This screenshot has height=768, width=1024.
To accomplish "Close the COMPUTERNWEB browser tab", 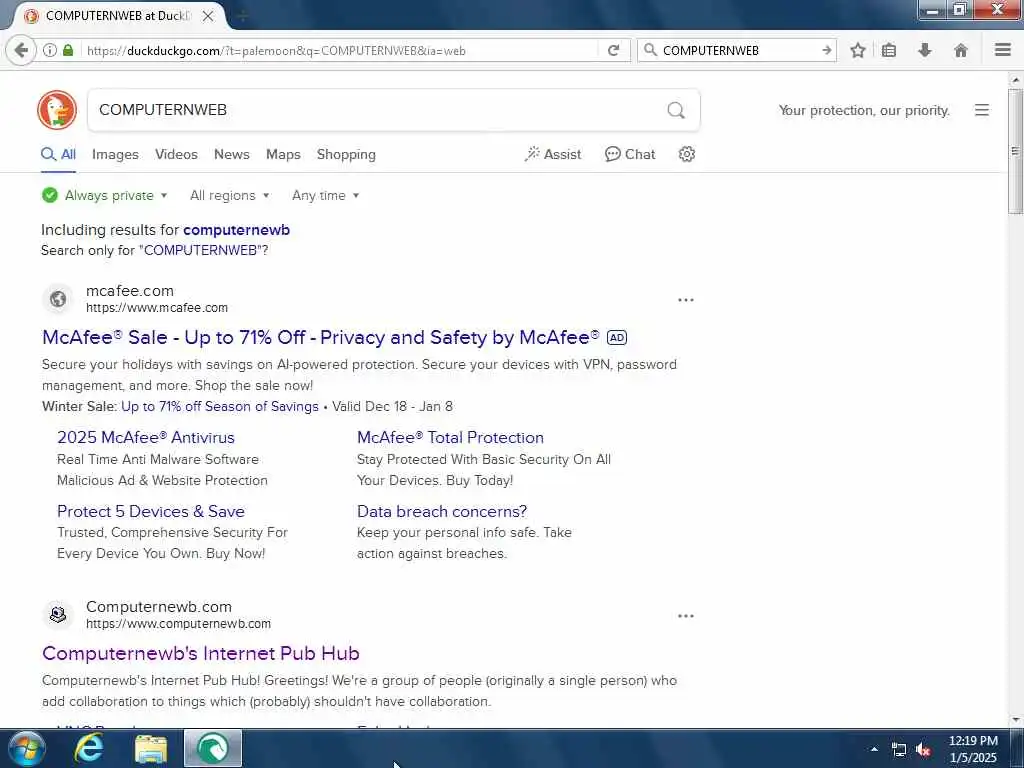I will tap(208, 16).
